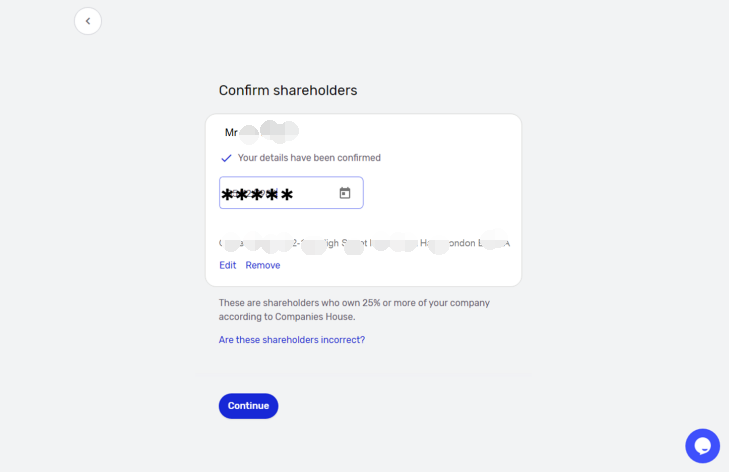Click the 25% ownership explanation paragraph
Screen dimensions: 729x472
[354, 310]
